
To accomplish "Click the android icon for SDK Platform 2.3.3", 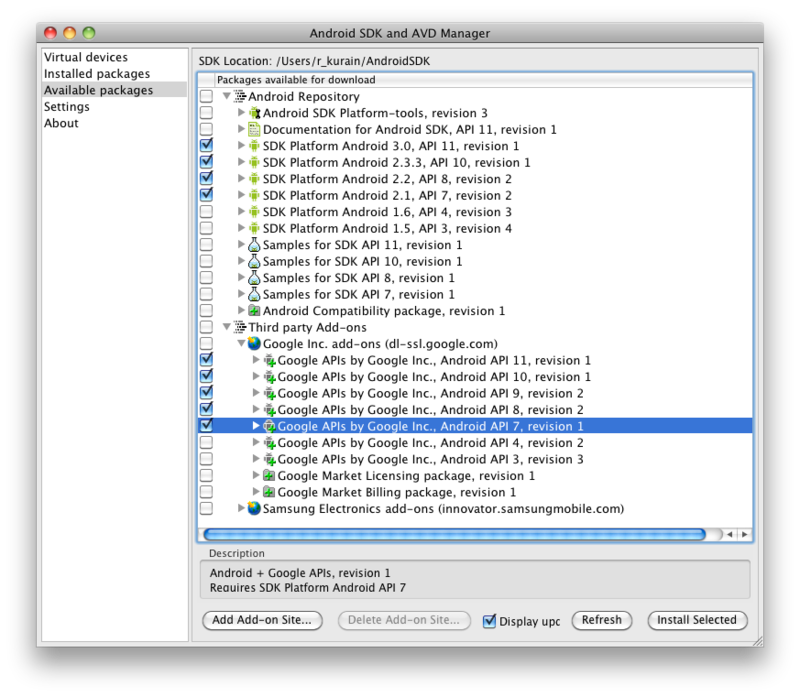I will (254, 162).
